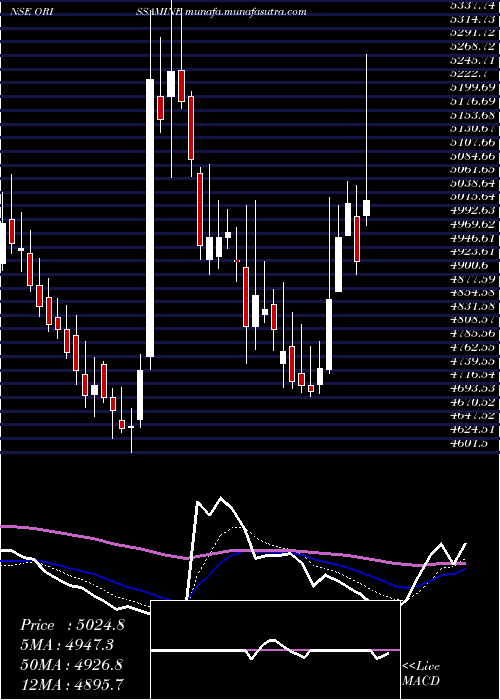The height and width of the screenshot is (700, 500).
Task: Click the 4693.53 price axis label
Action: [x=471, y=389]
